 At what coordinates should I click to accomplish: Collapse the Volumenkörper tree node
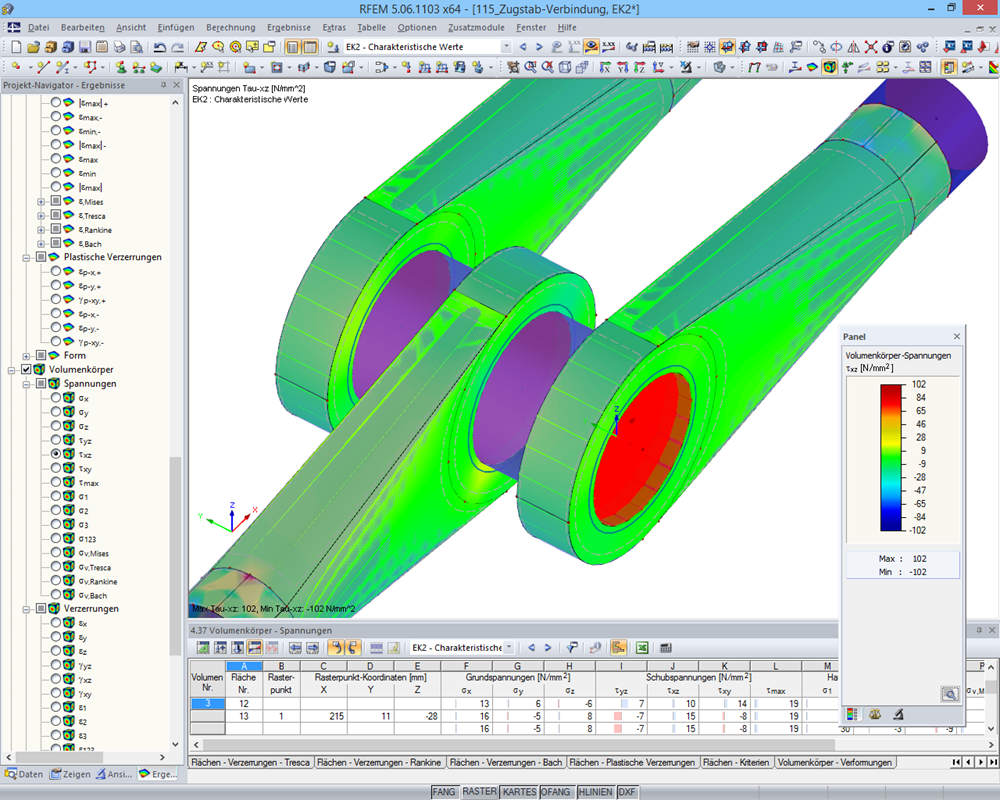tap(11, 370)
